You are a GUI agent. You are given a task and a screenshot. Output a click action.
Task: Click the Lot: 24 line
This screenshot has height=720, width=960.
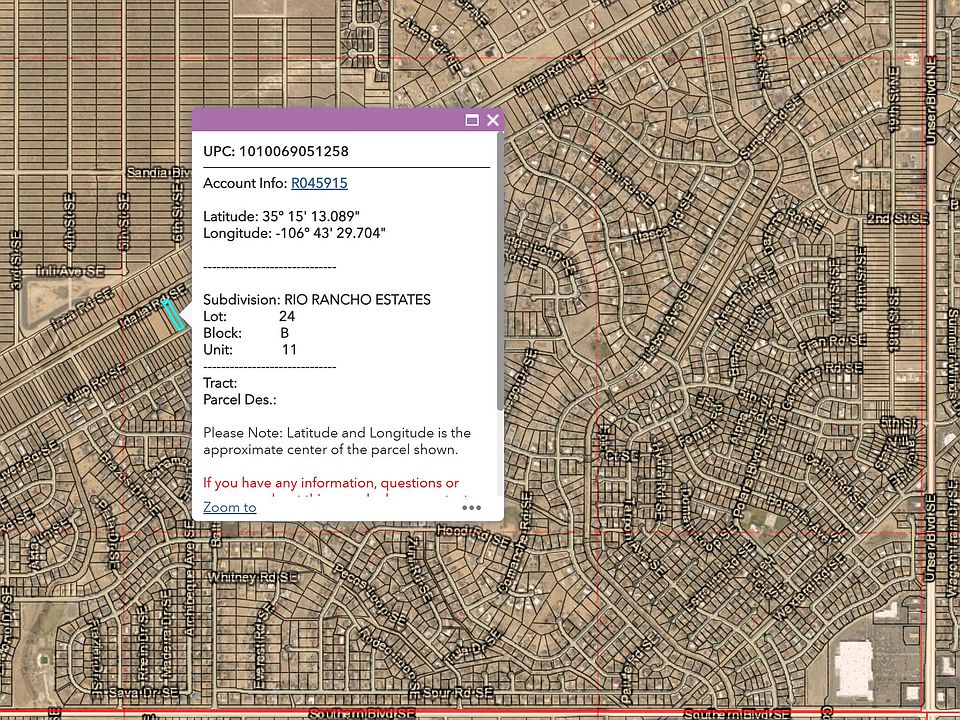[x=249, y=317]
